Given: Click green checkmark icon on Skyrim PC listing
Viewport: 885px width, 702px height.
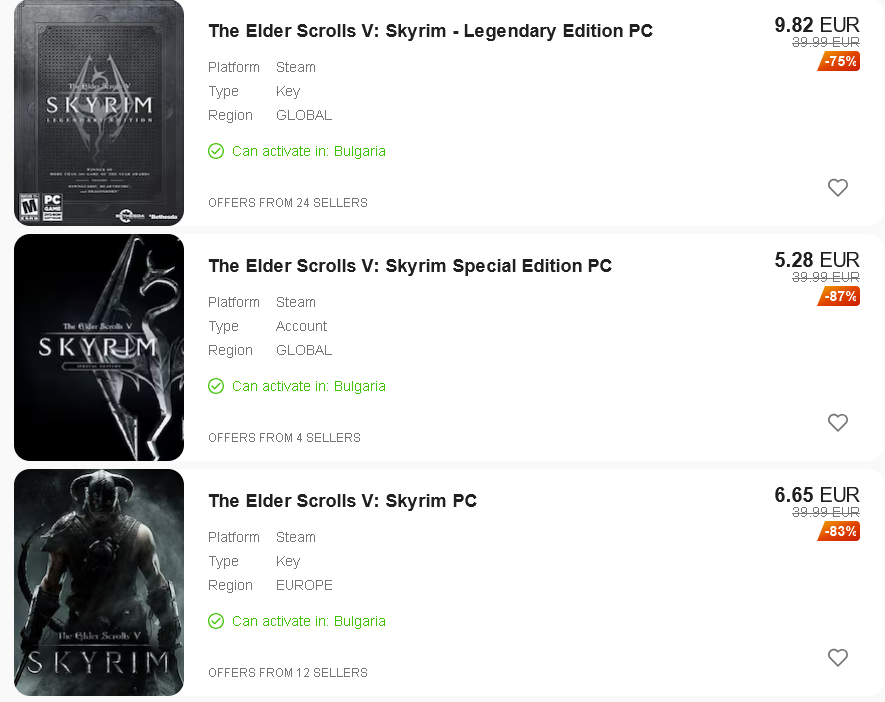Looking at the screenshot, I should 216,621.
